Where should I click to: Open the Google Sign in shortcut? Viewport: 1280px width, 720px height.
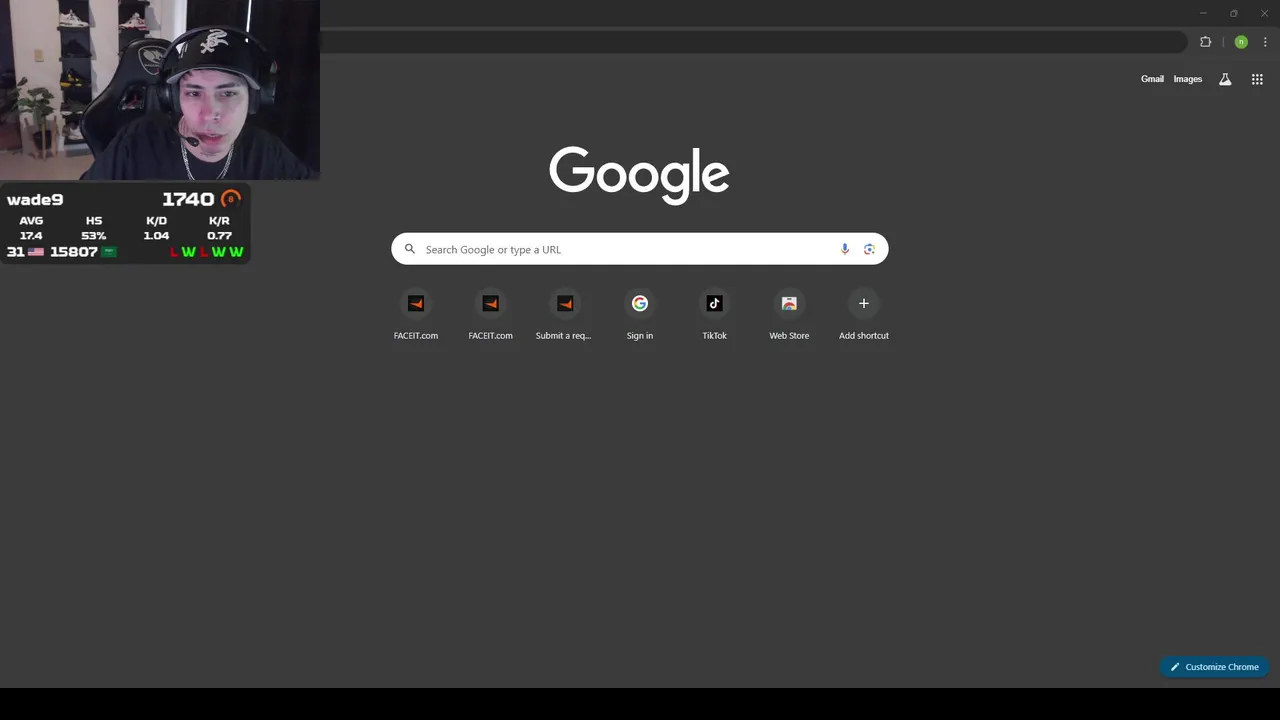pyautogui.click(x=640, y=315)
